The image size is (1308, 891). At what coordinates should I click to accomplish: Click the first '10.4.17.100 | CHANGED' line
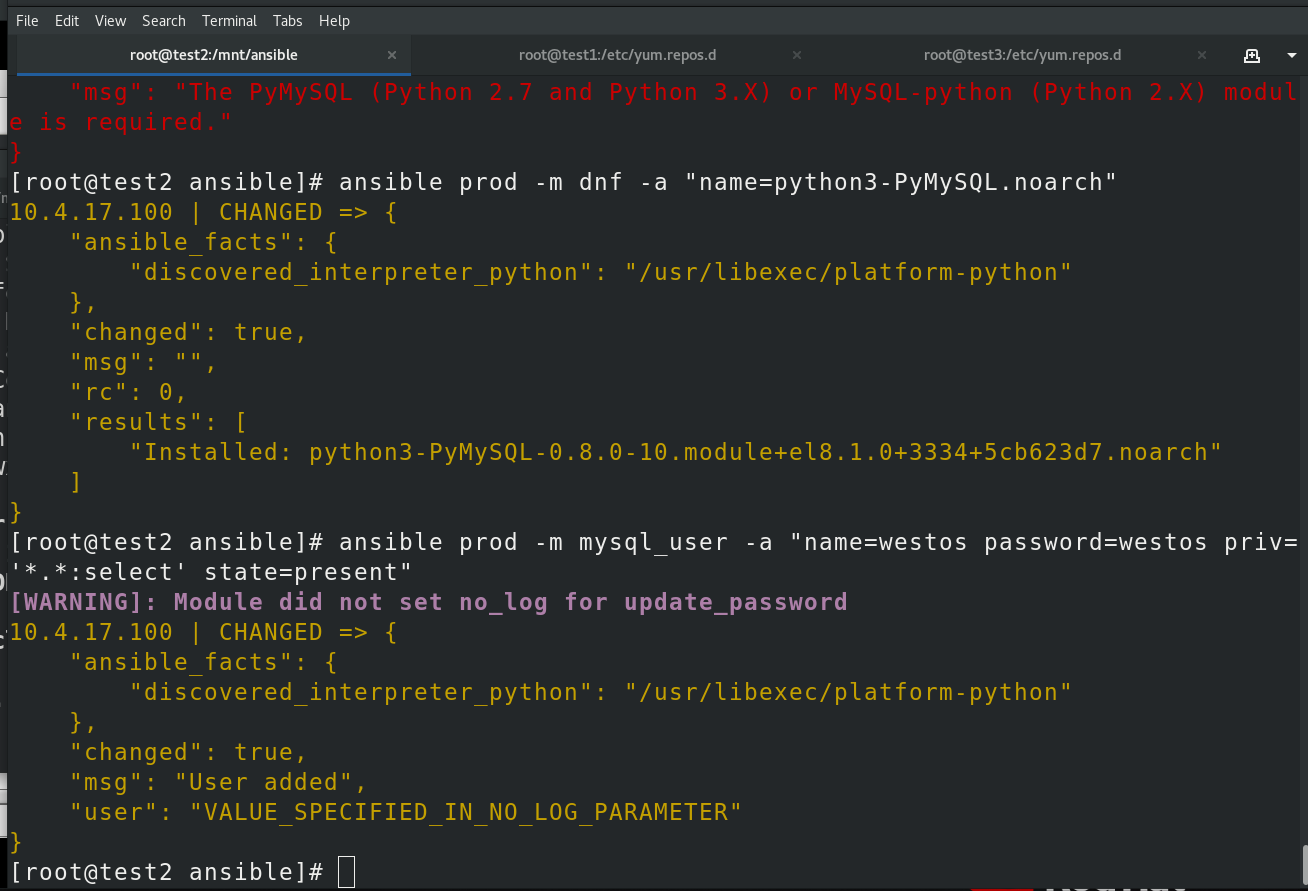click(x=204, y=212)
